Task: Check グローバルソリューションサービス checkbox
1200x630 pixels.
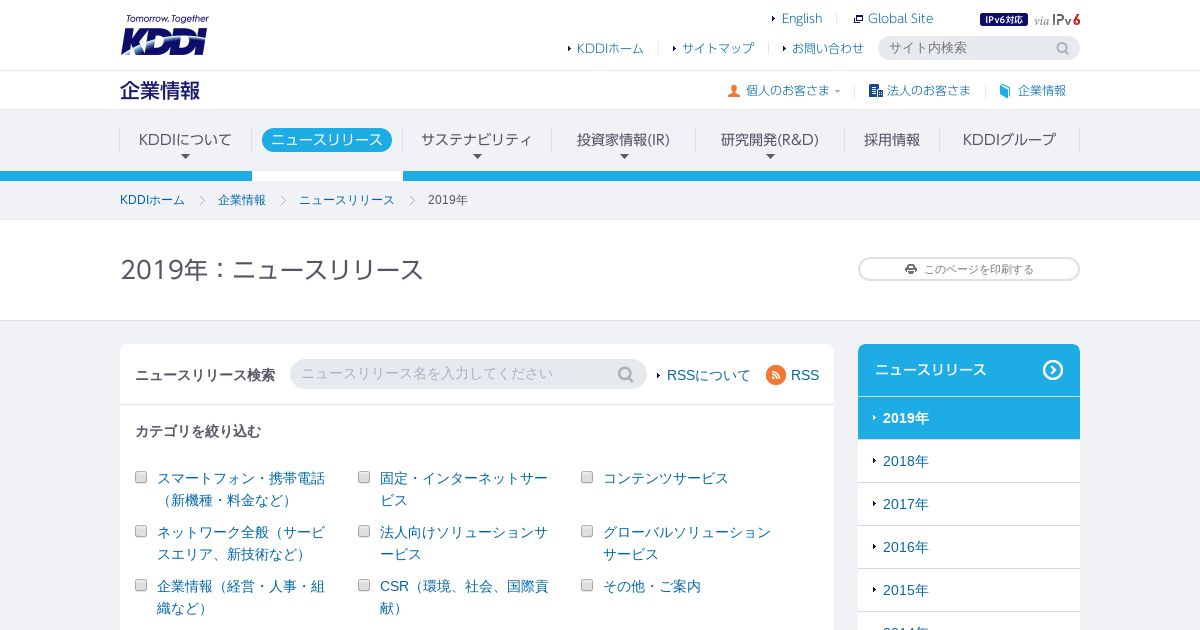Action: [587, 531]
